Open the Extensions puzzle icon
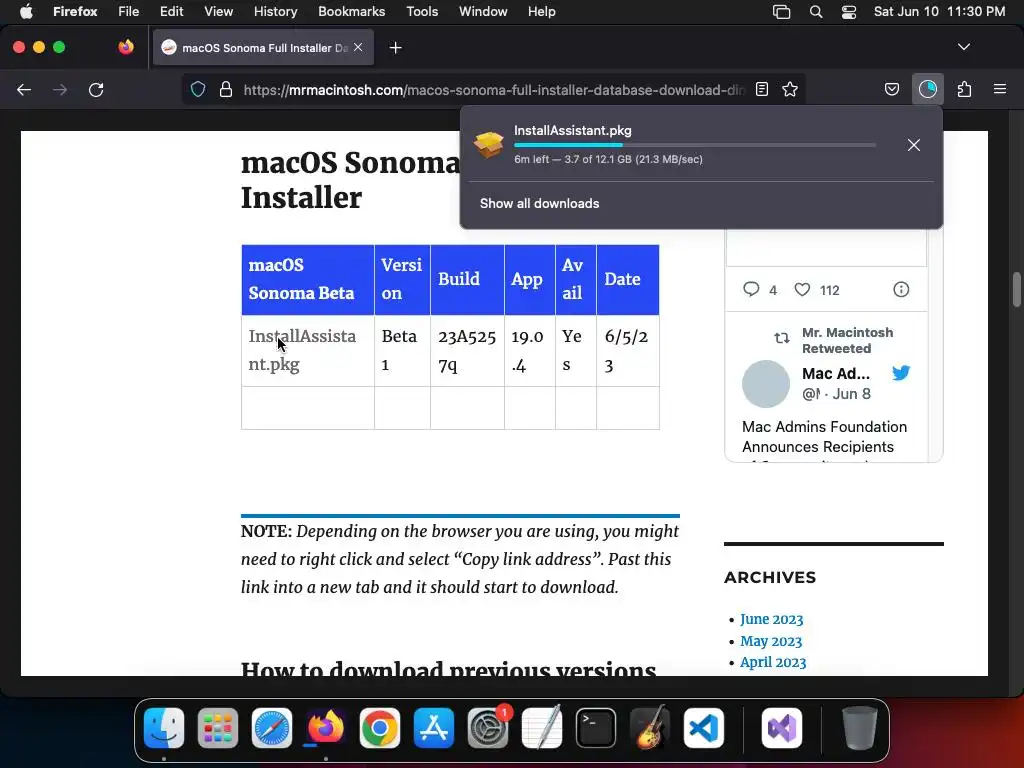 pyautogui.click(x=964, y=89)
